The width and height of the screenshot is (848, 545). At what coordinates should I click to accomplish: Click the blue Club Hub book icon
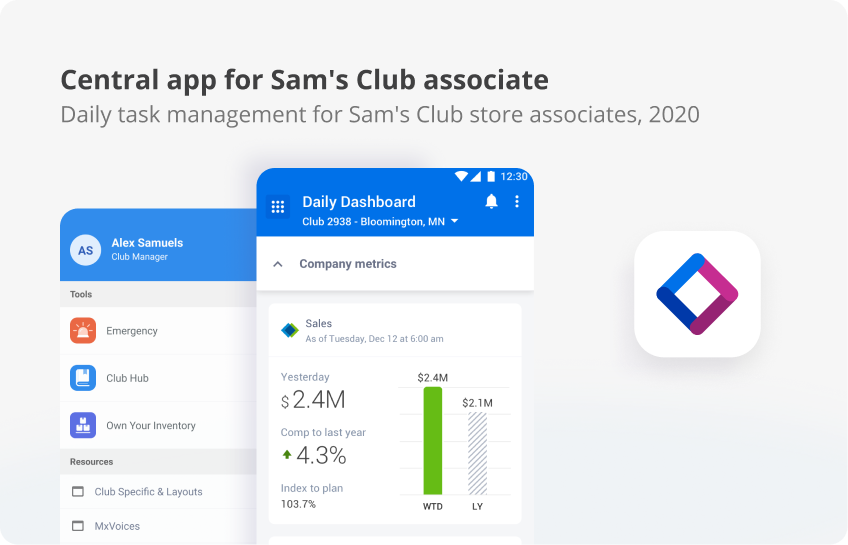click(x=83, y=378)
